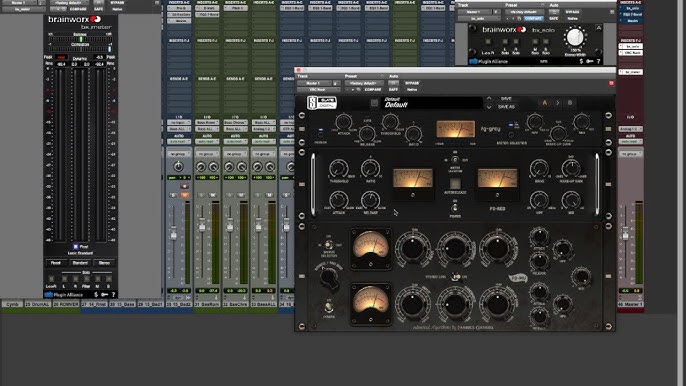Image resolution: width=686 pixels, height=386 pixels.
Task: Click the FG-Grey VU meter
Action: click(455, 130)
